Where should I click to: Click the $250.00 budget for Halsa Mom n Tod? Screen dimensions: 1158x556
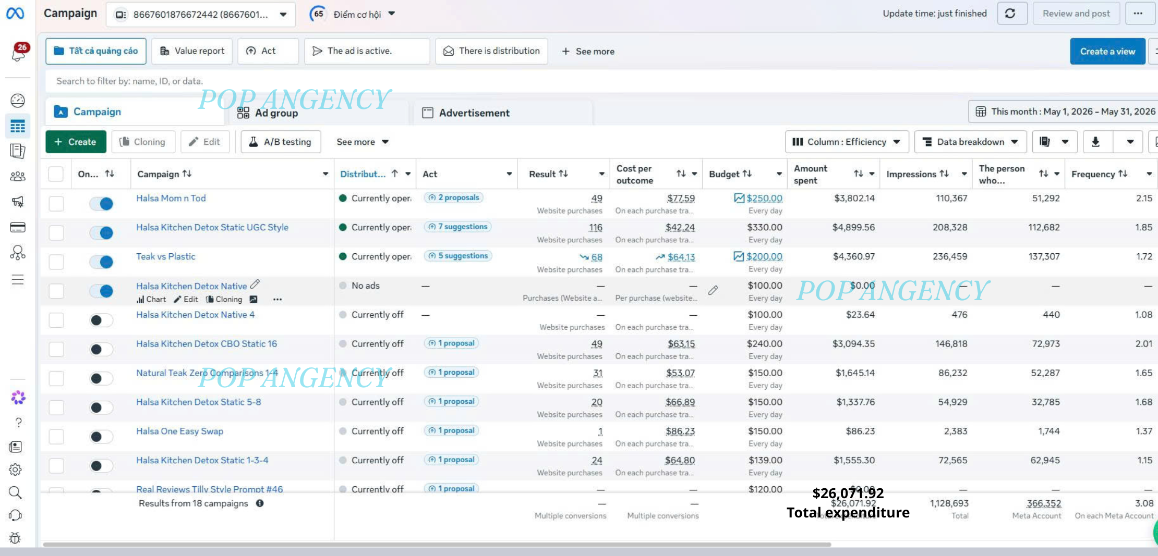[764, 198]
